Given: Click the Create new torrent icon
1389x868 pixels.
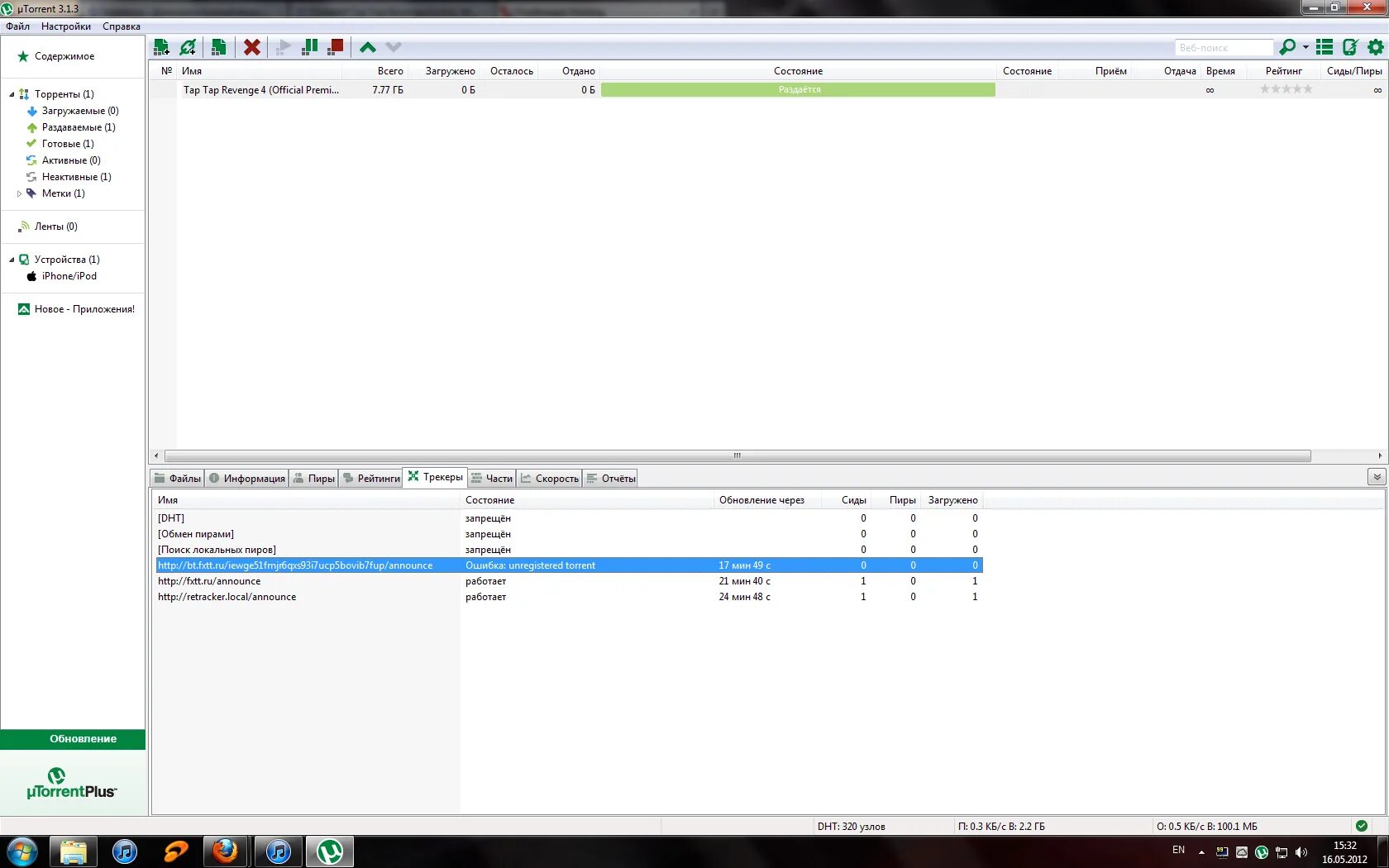Looking at the screenshot, I should click(x=218, y=47).
